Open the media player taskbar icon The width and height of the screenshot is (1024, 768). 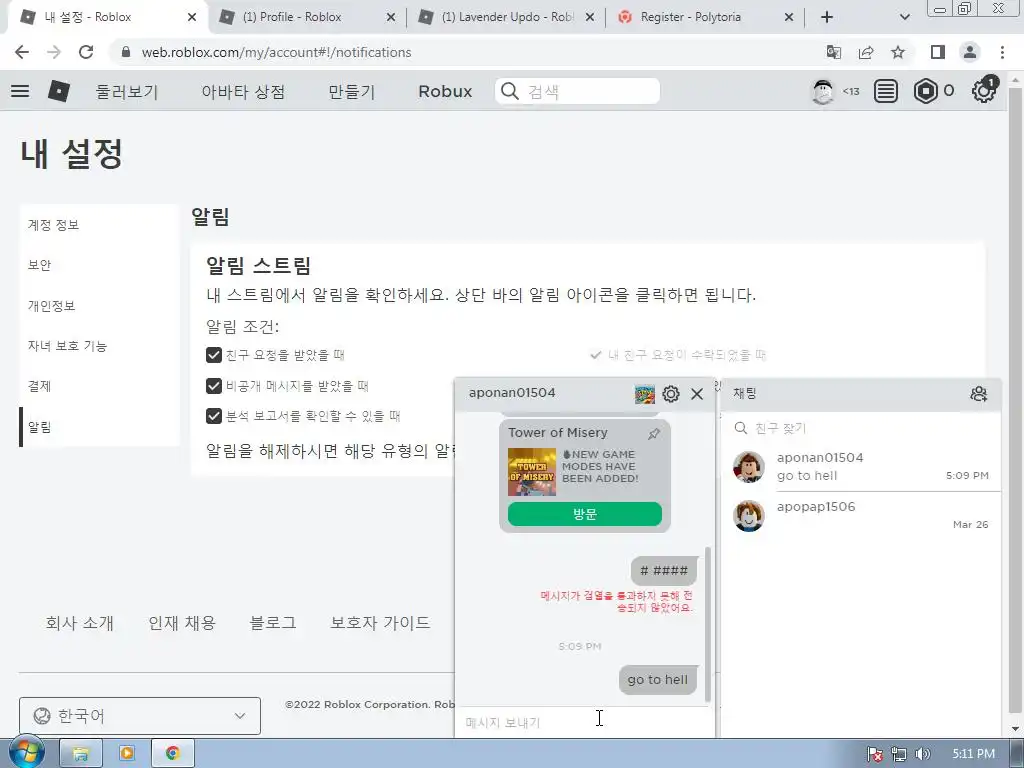coord(127,754)
